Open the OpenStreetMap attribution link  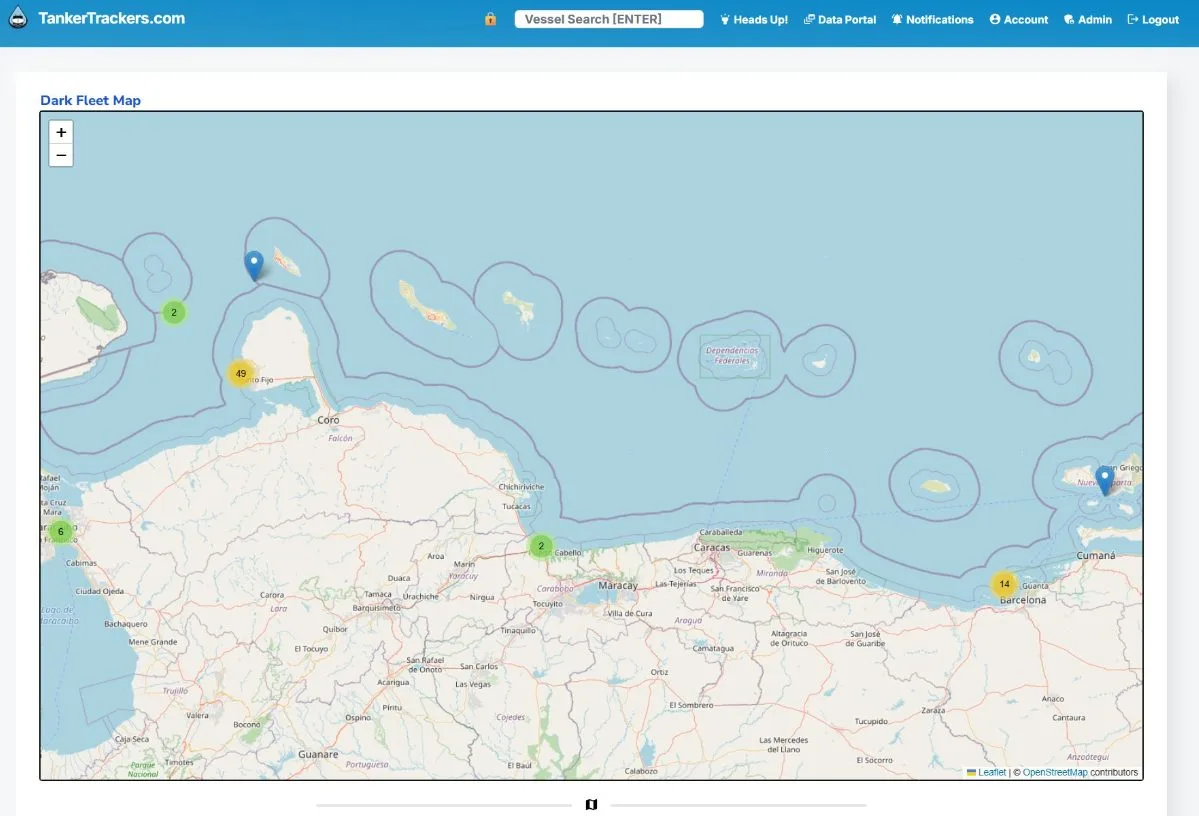click(1054, 772)
